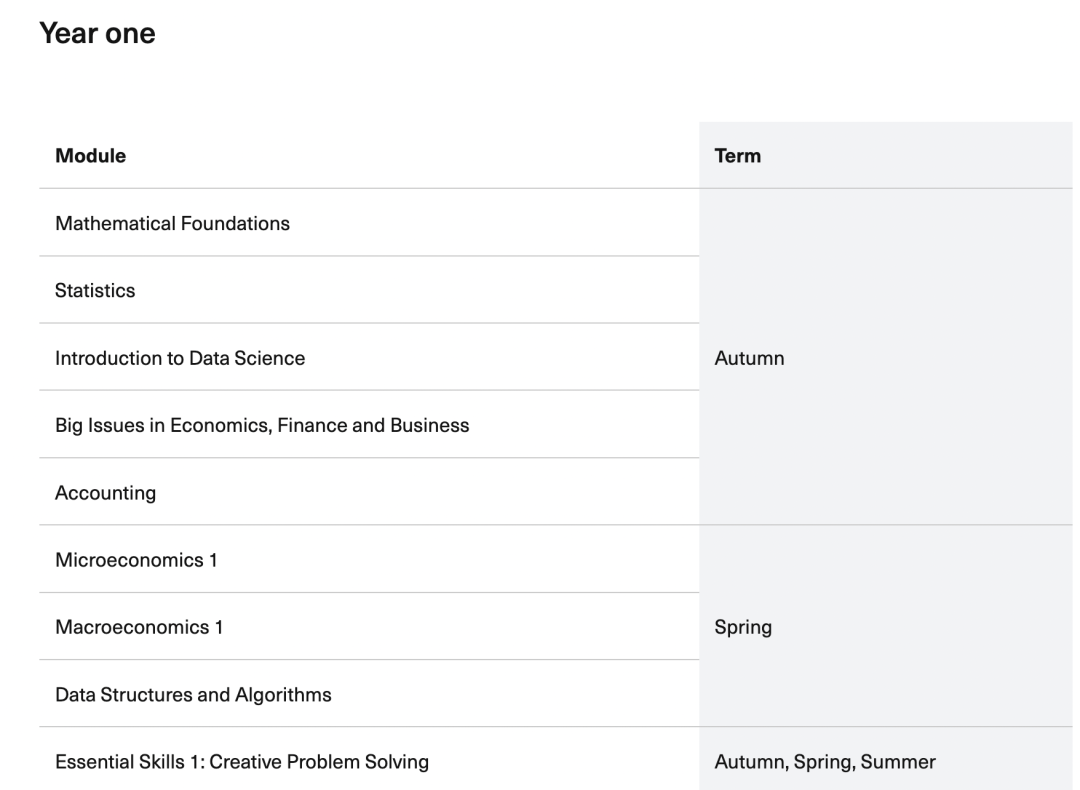Click the Term column header
1080x790 pixels.
[738, 156]
